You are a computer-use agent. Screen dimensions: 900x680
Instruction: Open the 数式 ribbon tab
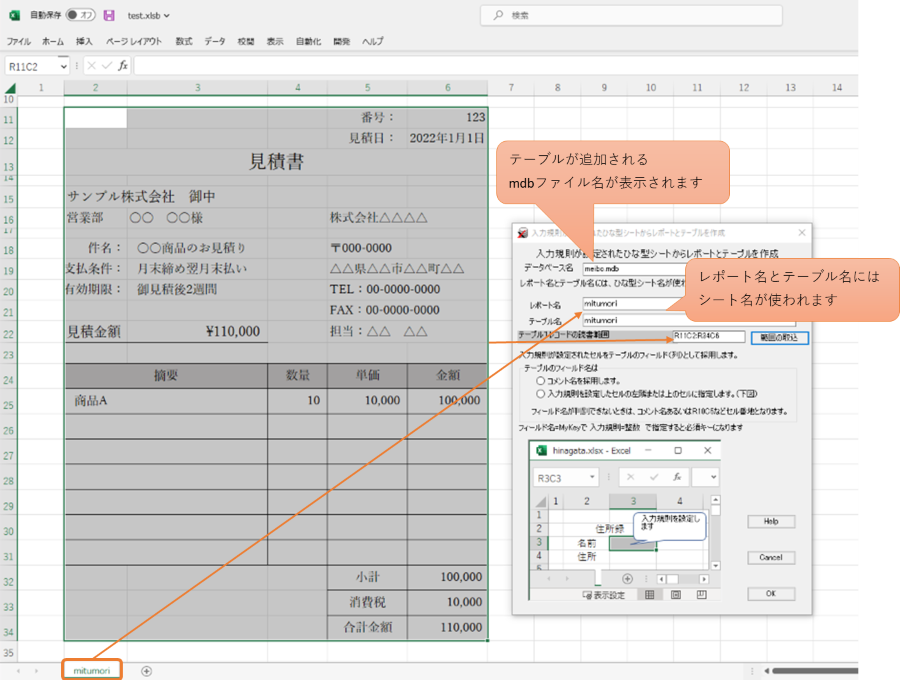[x=184, y=41]
